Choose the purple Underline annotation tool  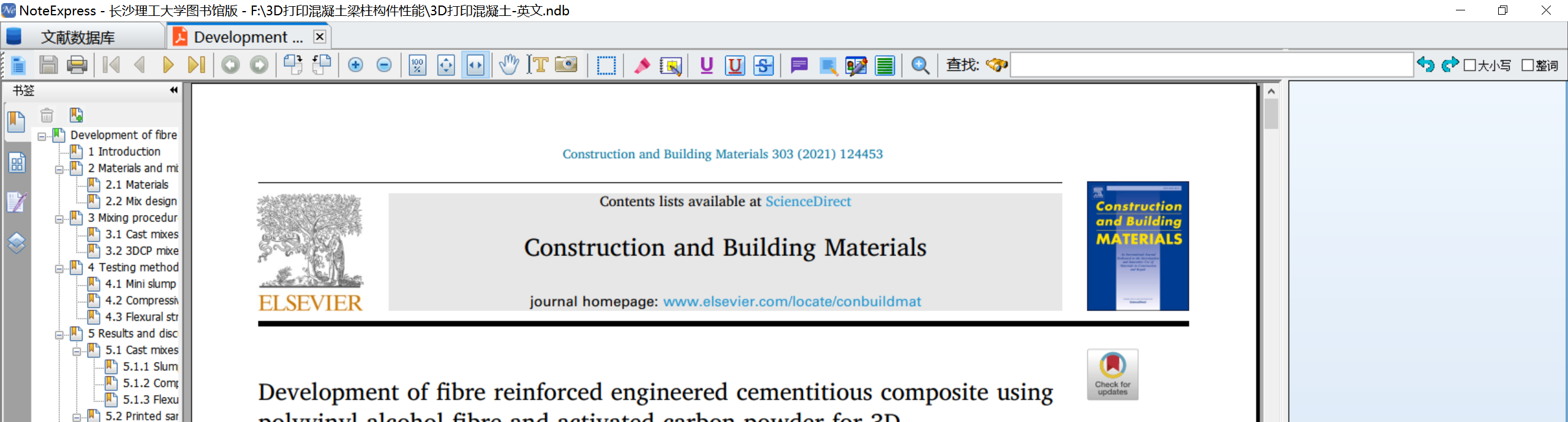tap(706, 65)
